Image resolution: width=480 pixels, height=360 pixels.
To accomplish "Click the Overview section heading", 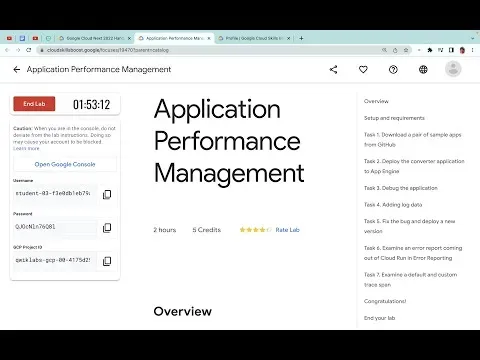I will point(182,311).
